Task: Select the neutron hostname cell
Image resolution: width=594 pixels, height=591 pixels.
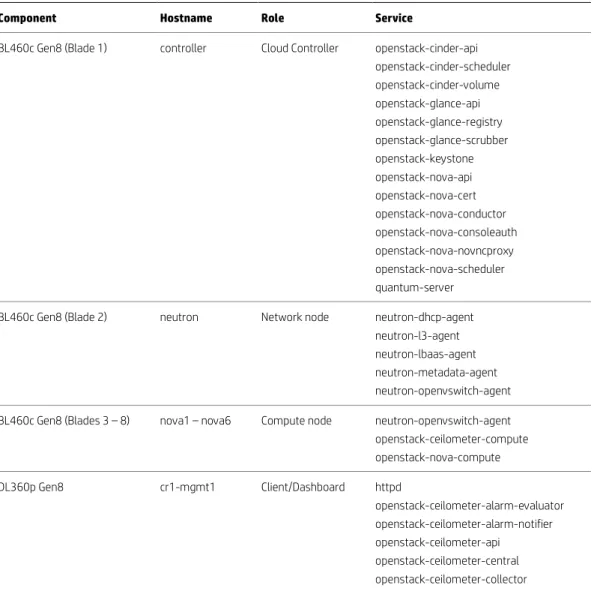Action: pos(179,317)
